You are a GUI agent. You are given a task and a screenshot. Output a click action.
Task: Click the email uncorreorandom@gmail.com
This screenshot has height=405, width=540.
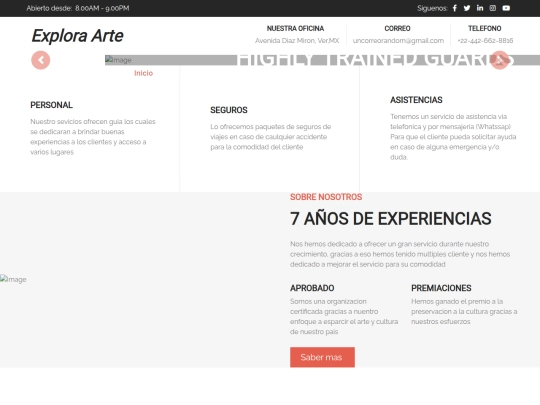(398, 41)
